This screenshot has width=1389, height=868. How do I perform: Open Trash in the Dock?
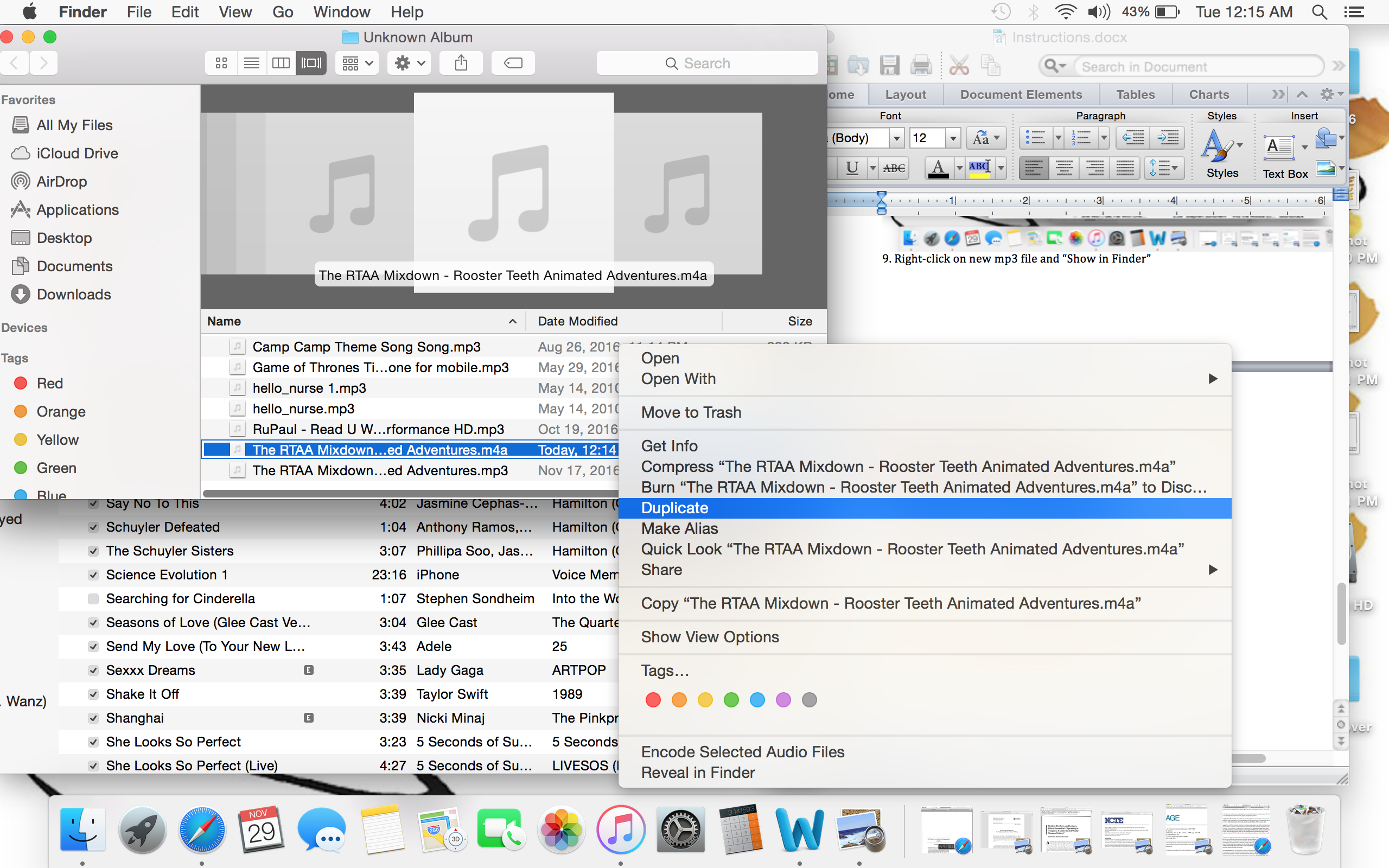[1305, 829]
